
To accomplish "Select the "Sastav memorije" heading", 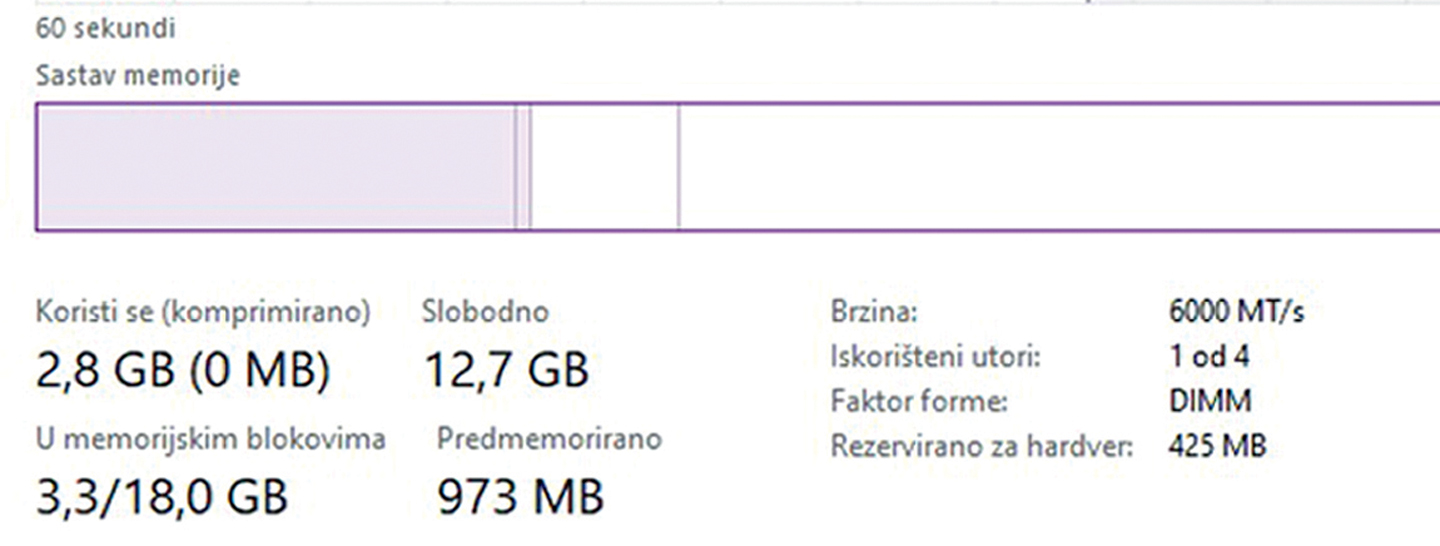I will tap(138, 75).
